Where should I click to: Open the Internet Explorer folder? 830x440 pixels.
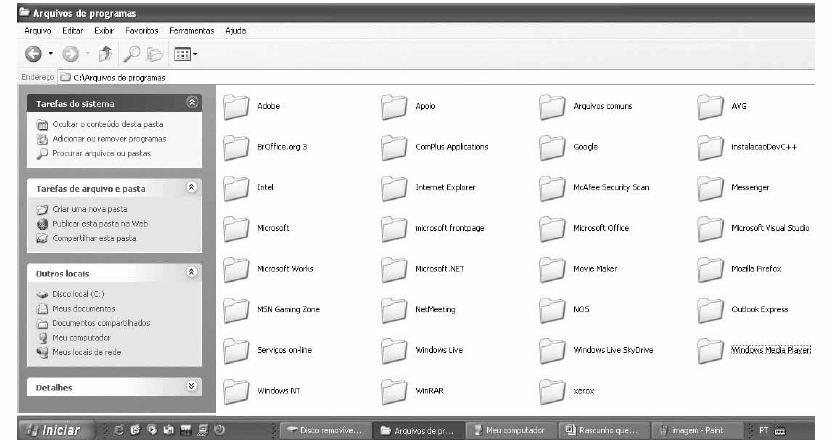(394, 187)
